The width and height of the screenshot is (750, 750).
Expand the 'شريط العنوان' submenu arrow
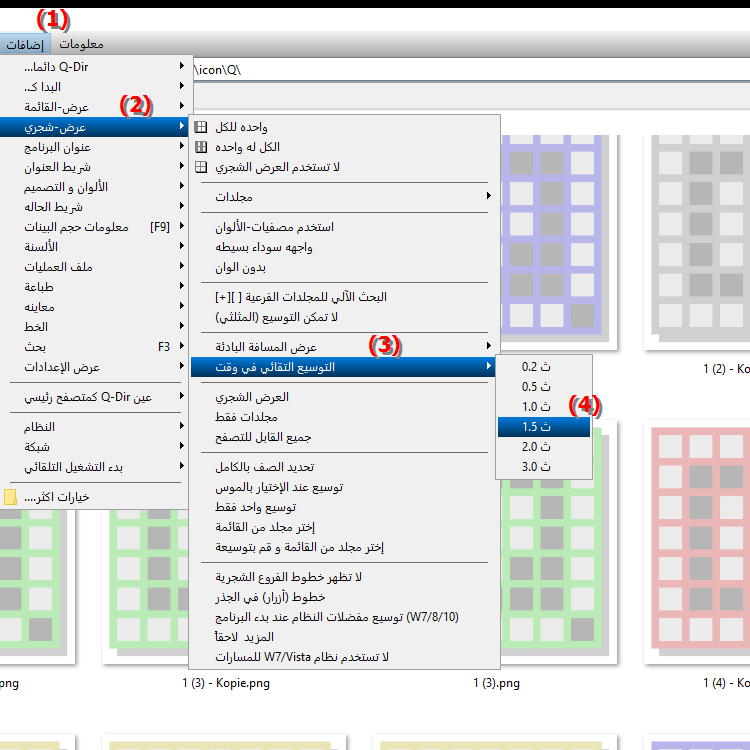click(182, 165)
